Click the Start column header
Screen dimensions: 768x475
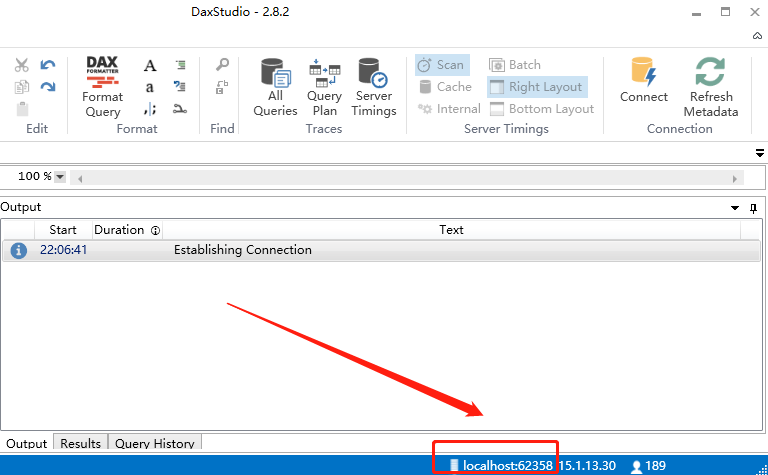pyautogui.click(x=63, y=230)
